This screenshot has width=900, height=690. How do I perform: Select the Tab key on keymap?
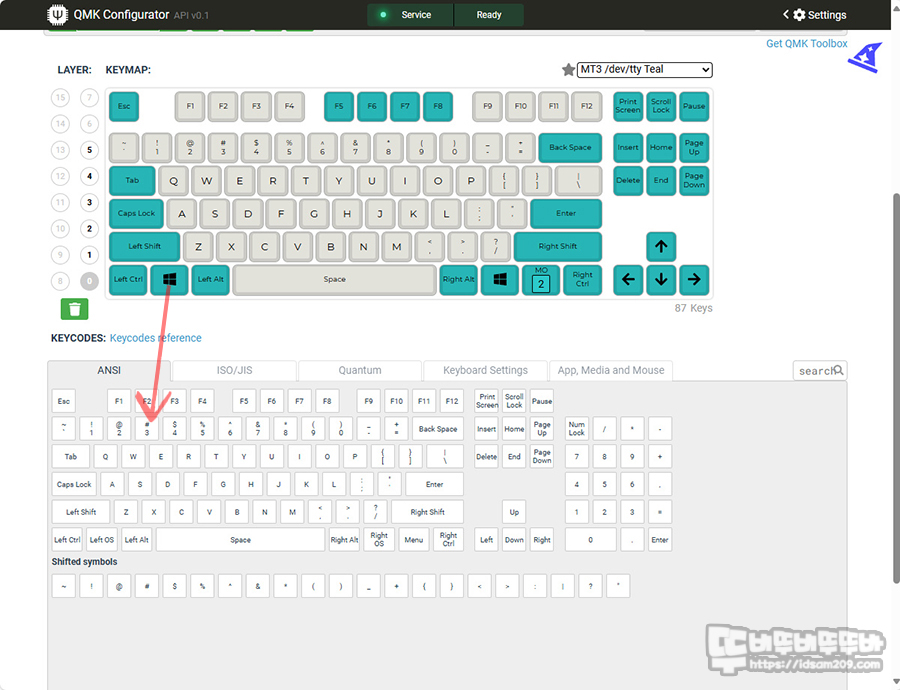point(132,180)
